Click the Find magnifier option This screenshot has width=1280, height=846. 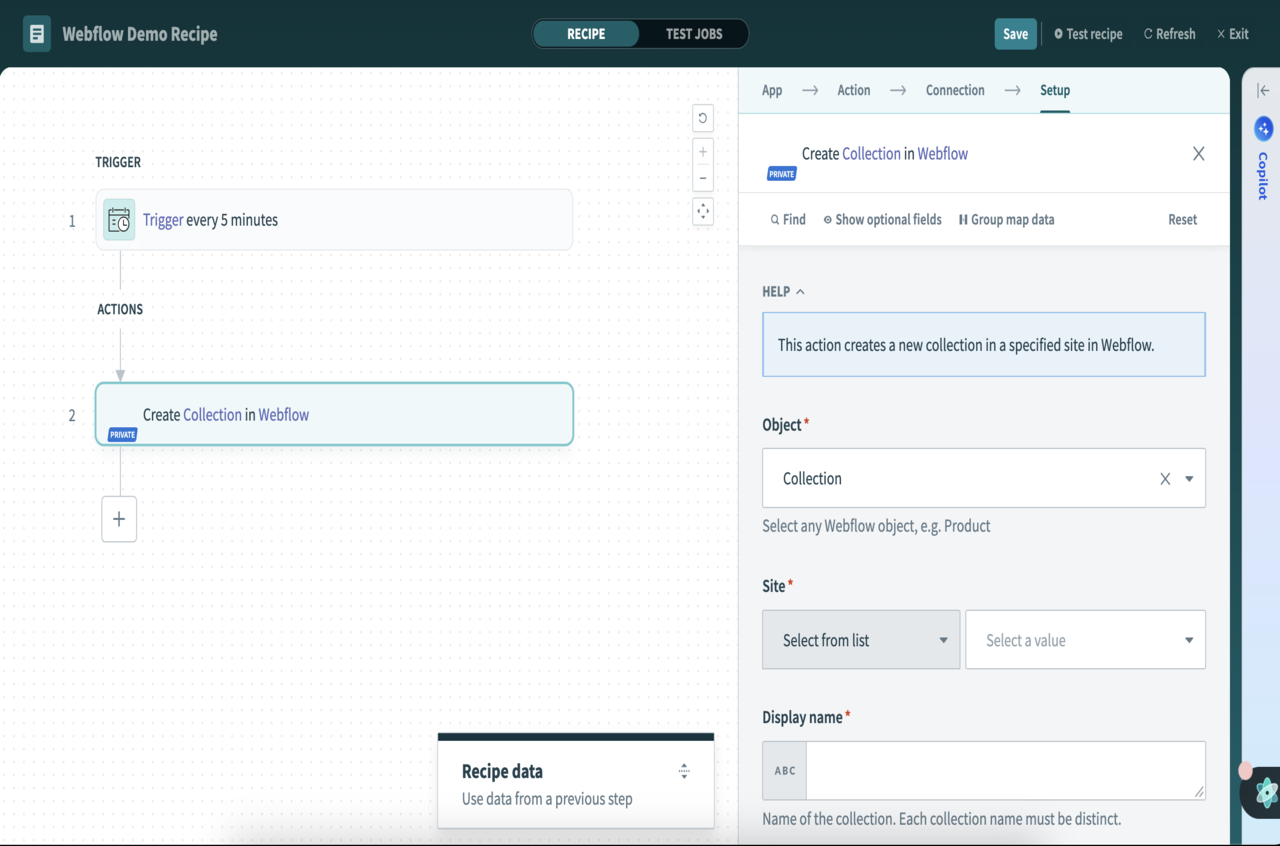tap(788, 219)
